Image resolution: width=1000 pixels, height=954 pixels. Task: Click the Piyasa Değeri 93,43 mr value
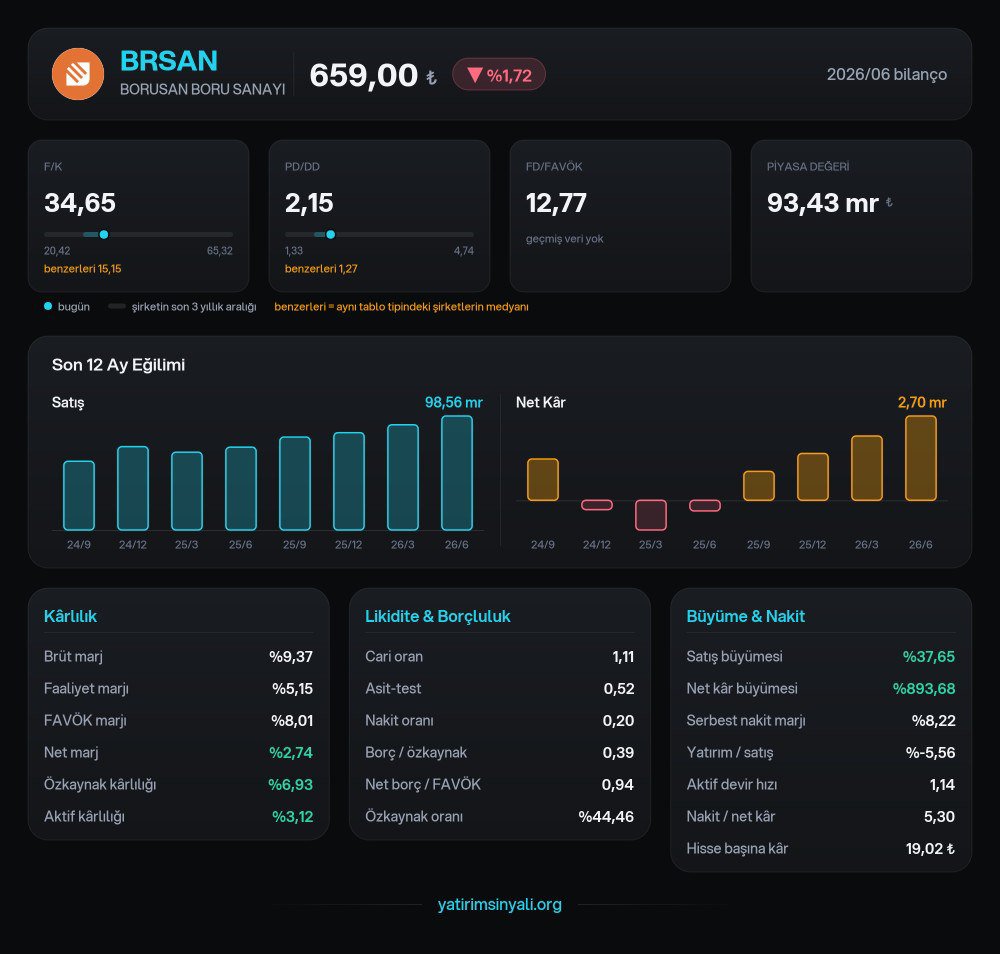(x=823, y=203)
